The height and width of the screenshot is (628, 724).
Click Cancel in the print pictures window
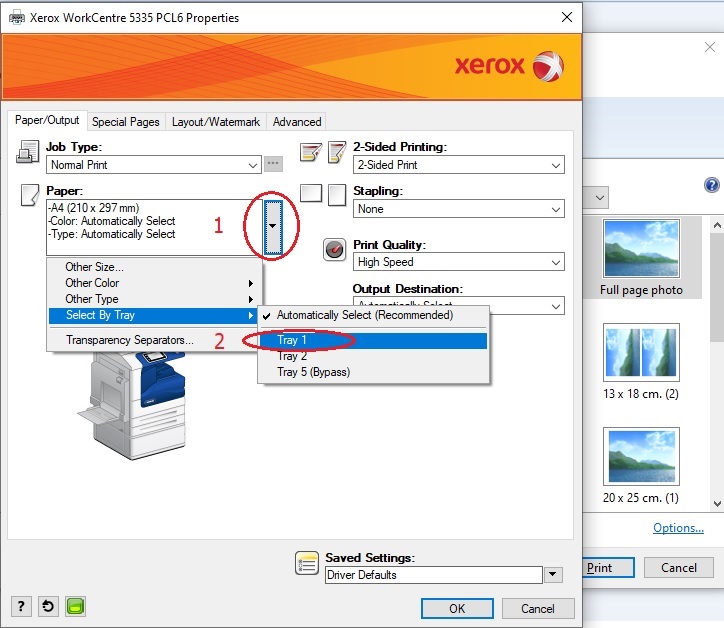(679, 568)
